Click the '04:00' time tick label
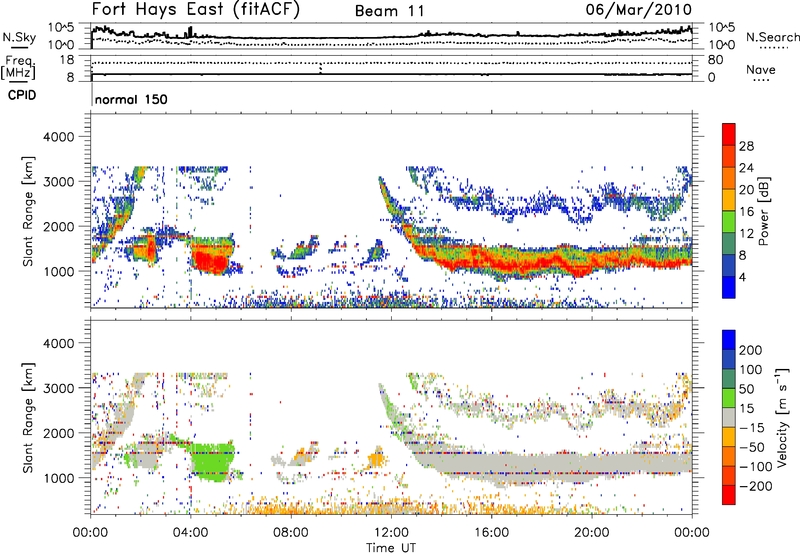The width and height of the screenshot is (800, 554). (190, 533)
